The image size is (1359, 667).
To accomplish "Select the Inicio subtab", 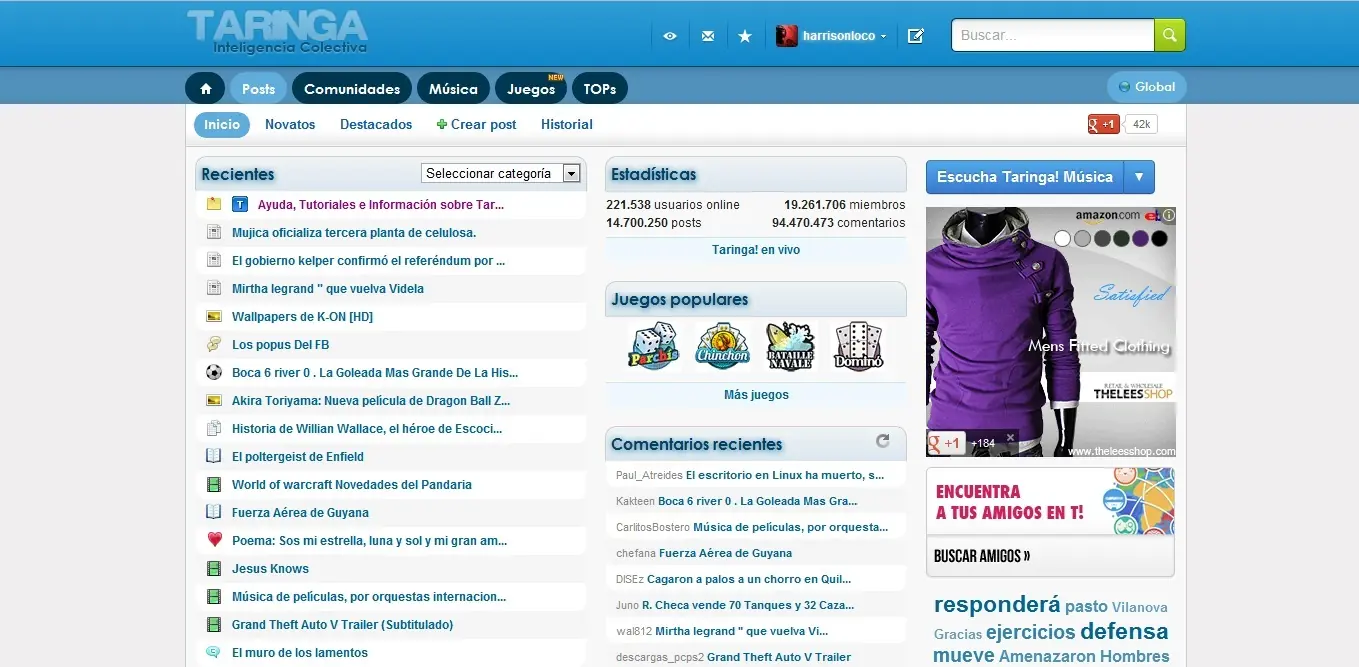I will tap(222, 124).
